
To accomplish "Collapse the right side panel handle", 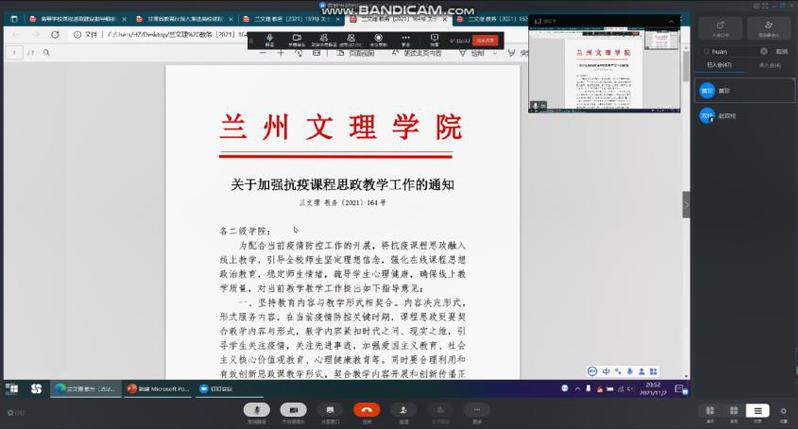I will (686, 204).
